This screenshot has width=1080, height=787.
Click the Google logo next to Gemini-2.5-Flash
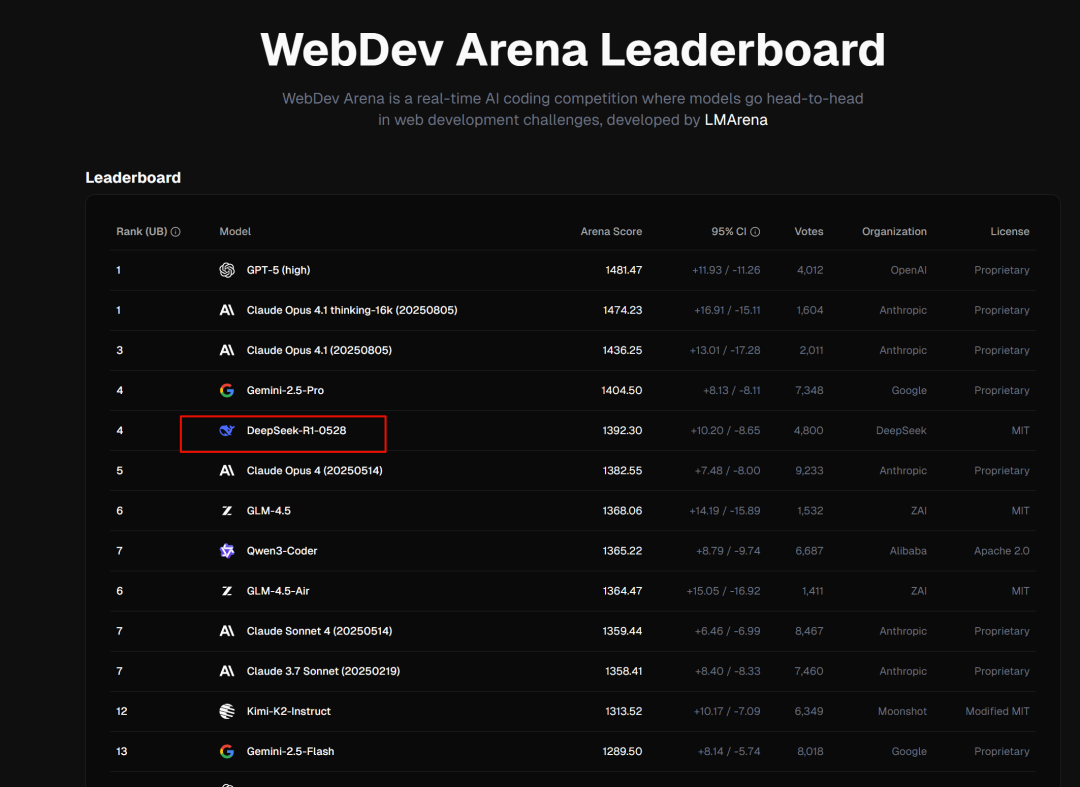point(227,751)
